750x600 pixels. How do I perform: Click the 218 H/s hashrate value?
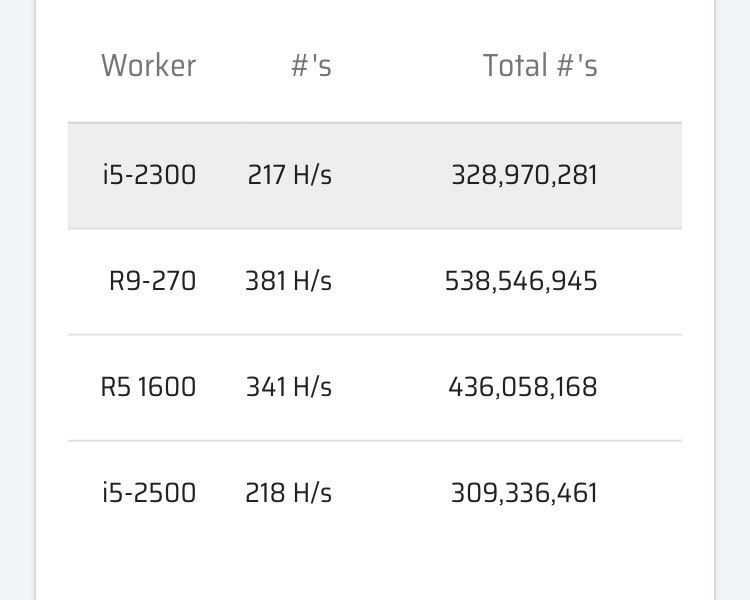(x=288, y=492)
